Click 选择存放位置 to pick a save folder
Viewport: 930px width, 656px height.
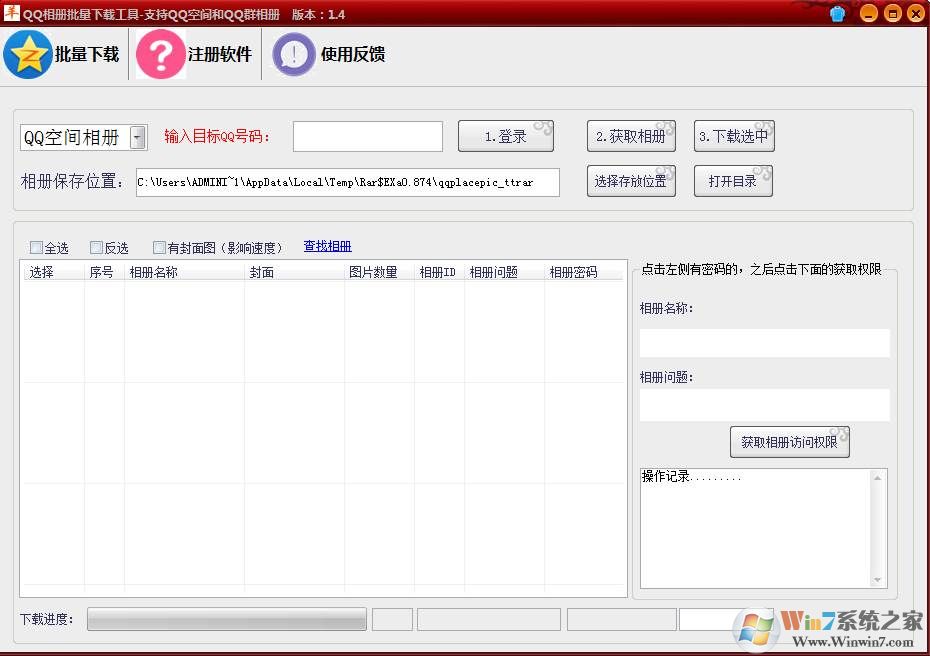pos(630,181)
